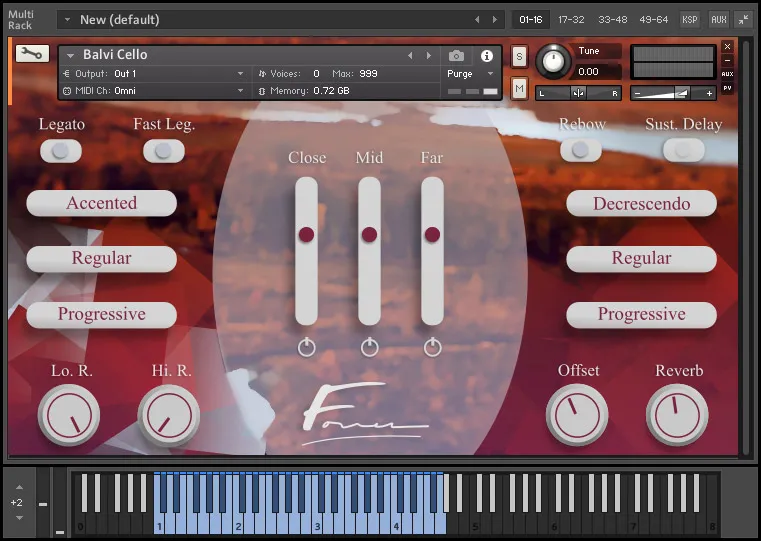Image resolution: width=761 pixels, height=541 pixels.
Task: Solo the Balvi Cello instrument
Action: point(519,57)
